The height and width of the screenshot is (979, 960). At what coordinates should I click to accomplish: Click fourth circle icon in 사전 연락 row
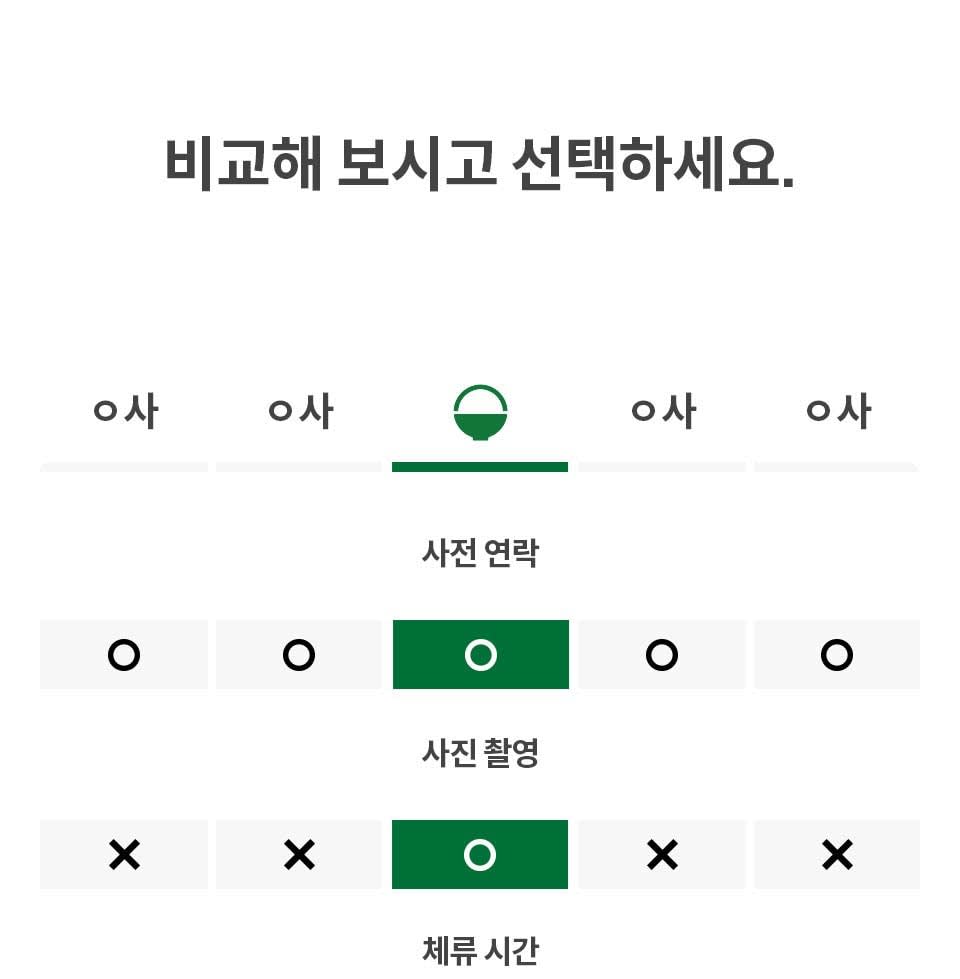click(x=662, y=655)
